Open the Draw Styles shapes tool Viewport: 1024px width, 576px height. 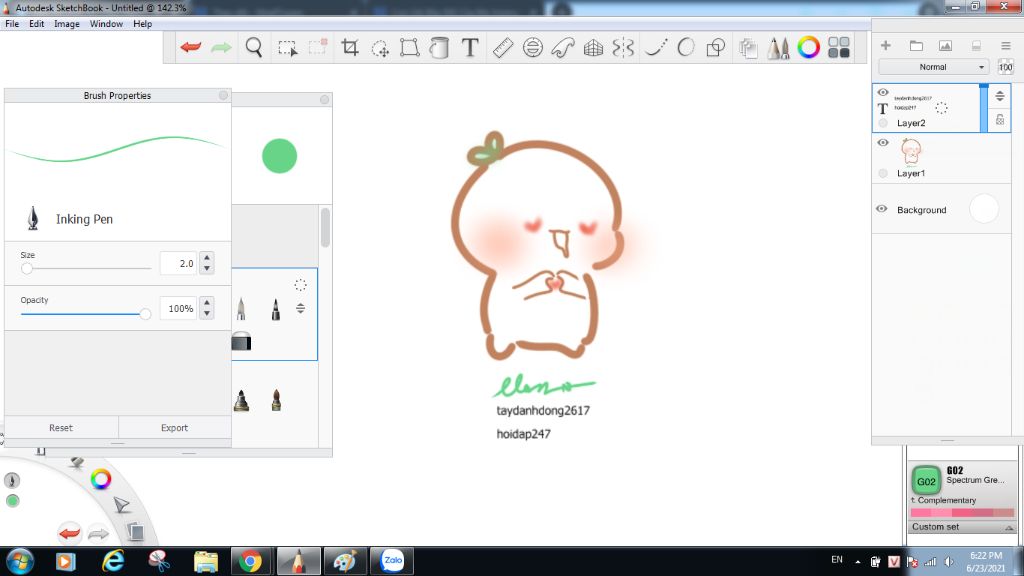[x=716, y=47]
